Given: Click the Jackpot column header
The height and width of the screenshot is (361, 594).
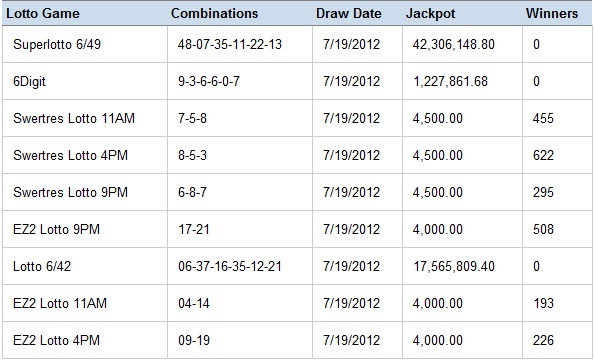Looking at the screenshot, I should tap(430, 14).
